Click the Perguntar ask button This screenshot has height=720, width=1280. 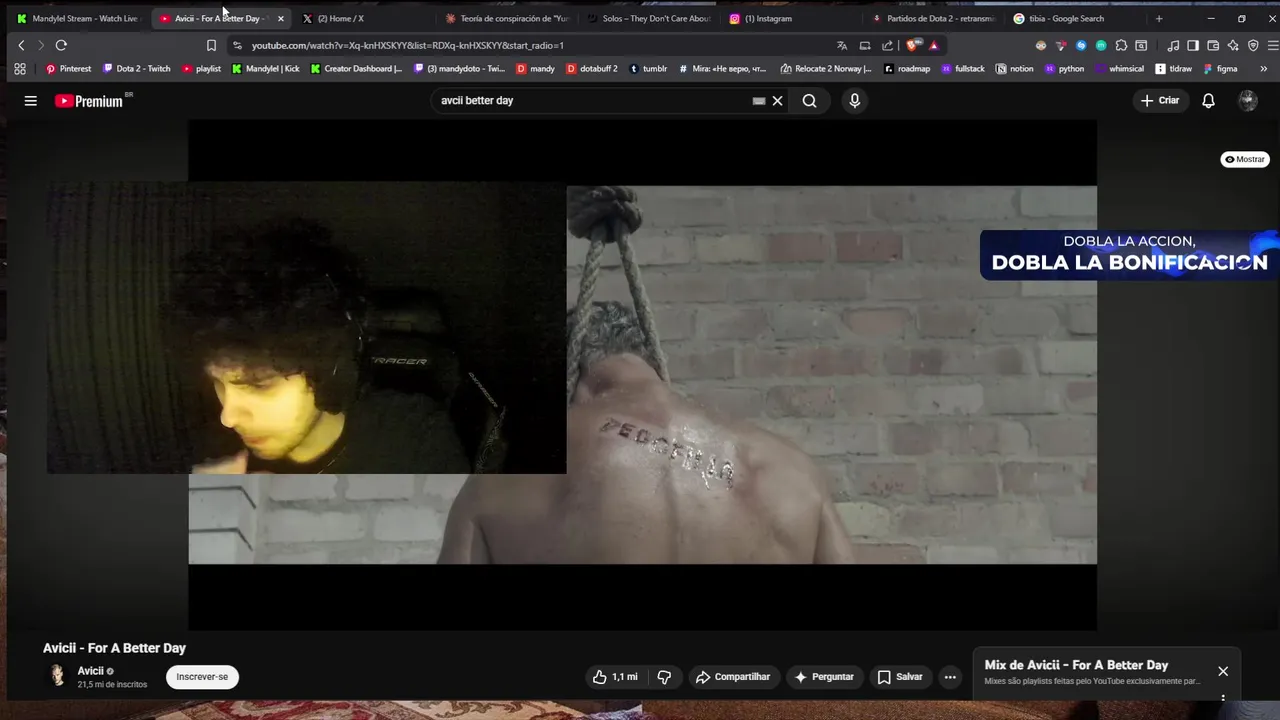click(824, 677)
